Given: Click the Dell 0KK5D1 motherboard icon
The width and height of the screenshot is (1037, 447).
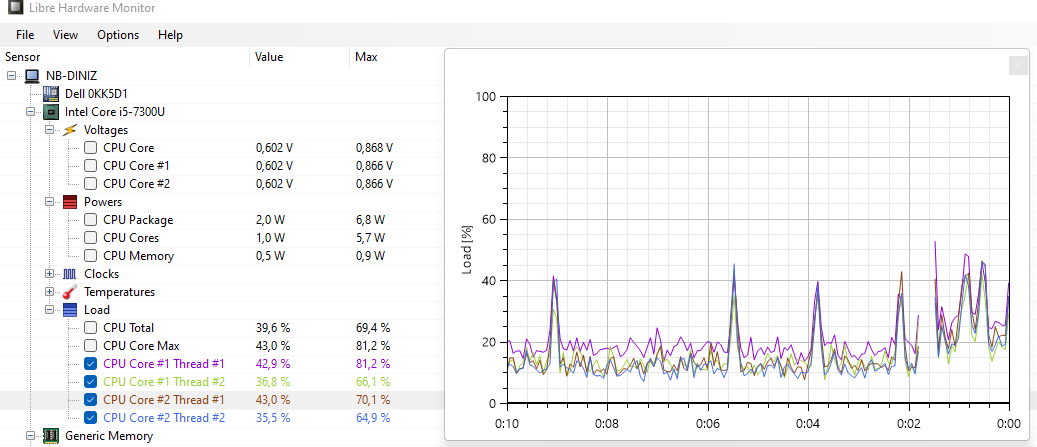Looking at the screenshot, I should point(51,94).
